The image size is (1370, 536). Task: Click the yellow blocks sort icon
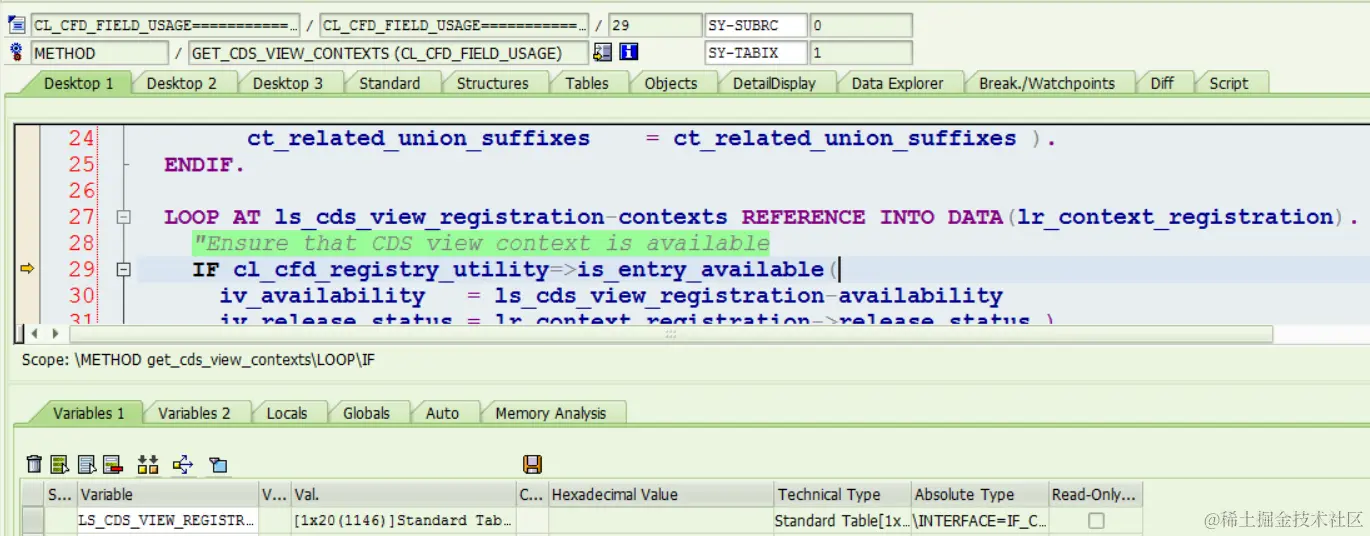pos(149,464)
